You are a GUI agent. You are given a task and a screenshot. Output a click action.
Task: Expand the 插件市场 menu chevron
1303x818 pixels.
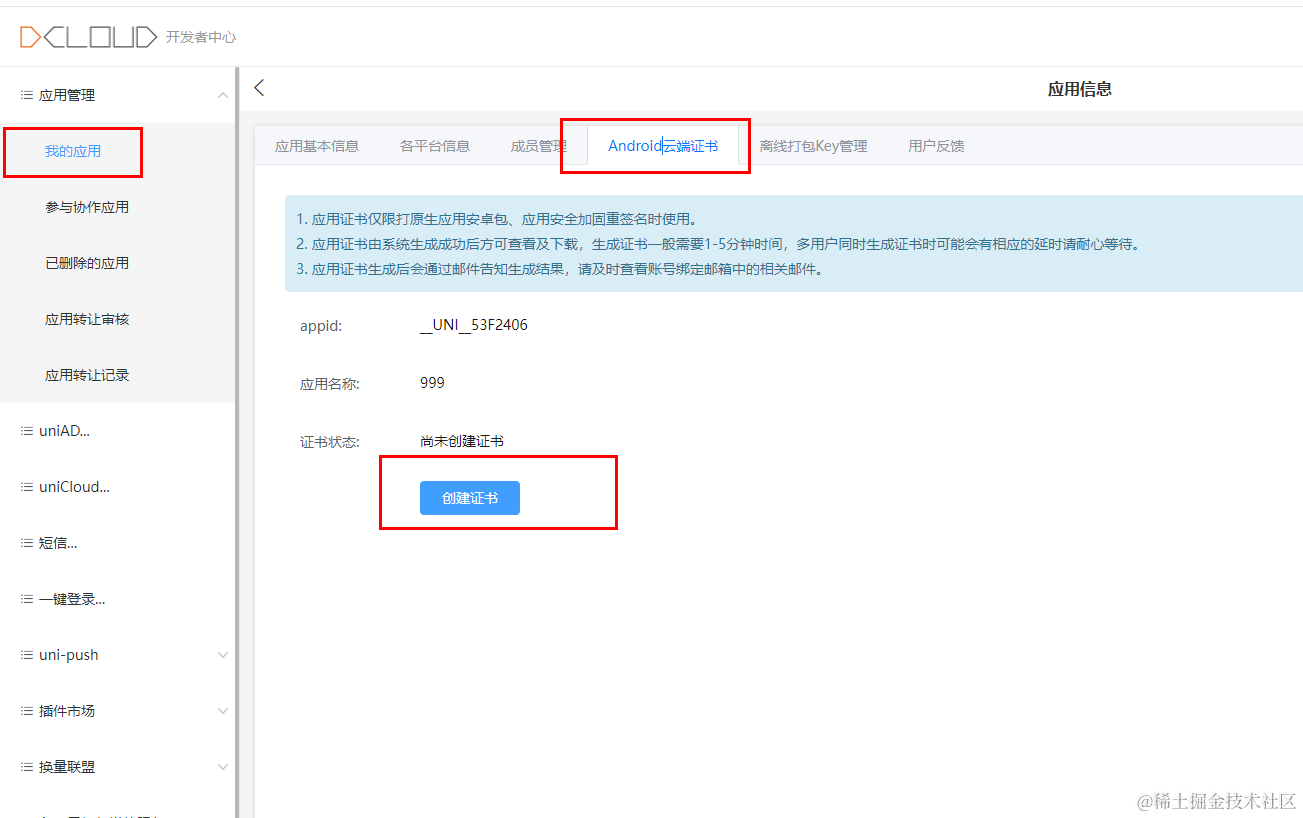coord(222,711)
